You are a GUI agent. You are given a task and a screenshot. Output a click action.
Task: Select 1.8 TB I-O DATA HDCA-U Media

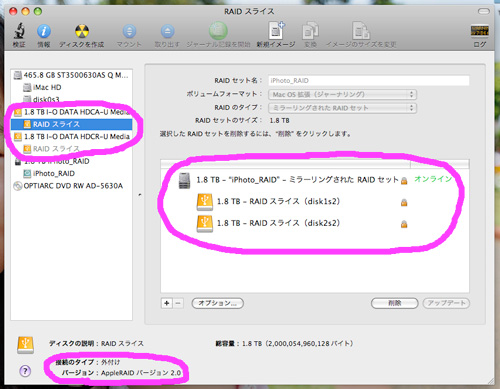pyautogui.click(x=71, y=112)
